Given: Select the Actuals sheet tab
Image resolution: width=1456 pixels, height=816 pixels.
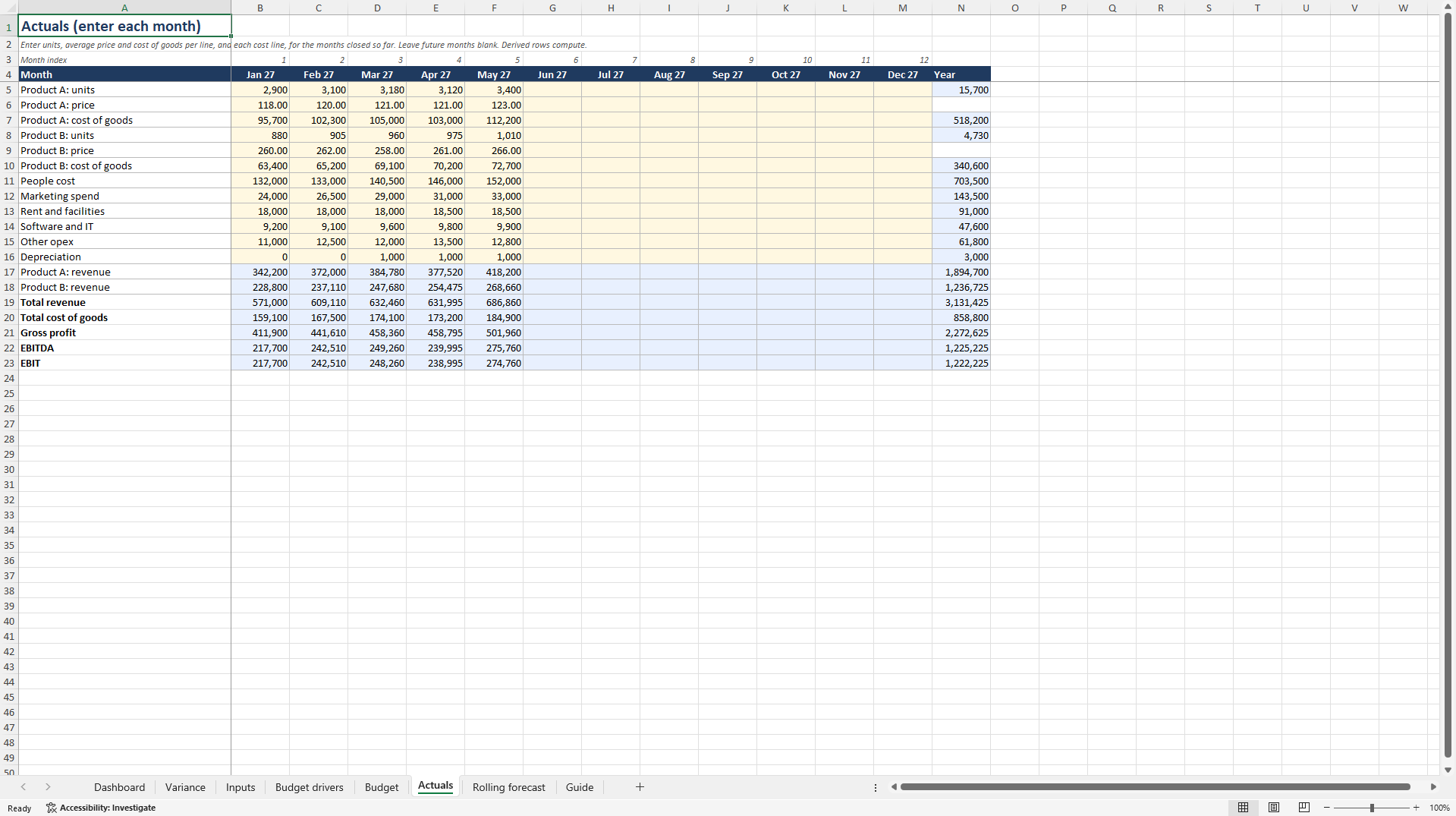Looking at the screenshot, I should point(436,786).
